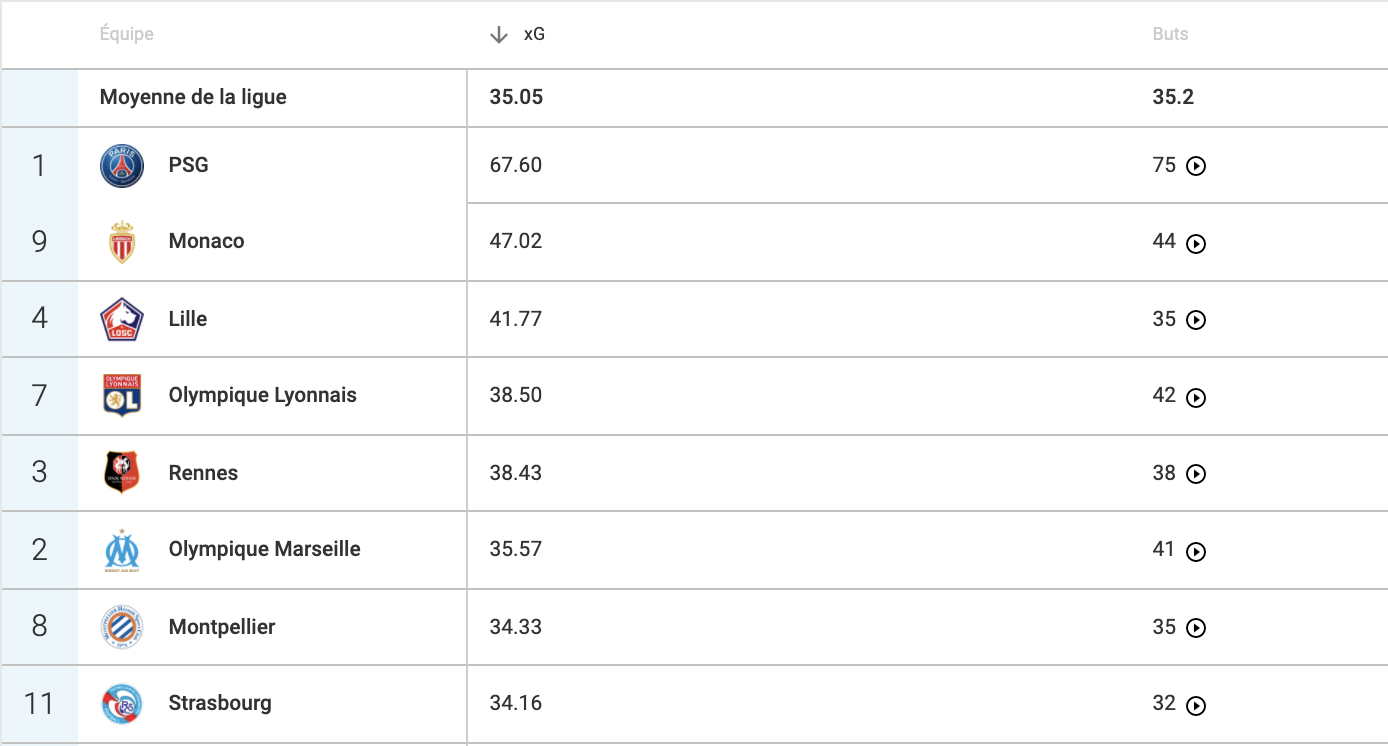The image size is (1388, 746).
Task: Play Rennes goals video icon
Action: pyautogui.click(x=1196, y=474)
